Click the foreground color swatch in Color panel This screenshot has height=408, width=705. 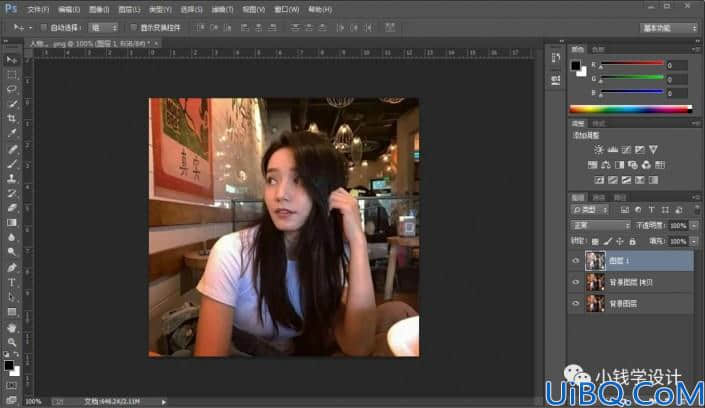576,66
